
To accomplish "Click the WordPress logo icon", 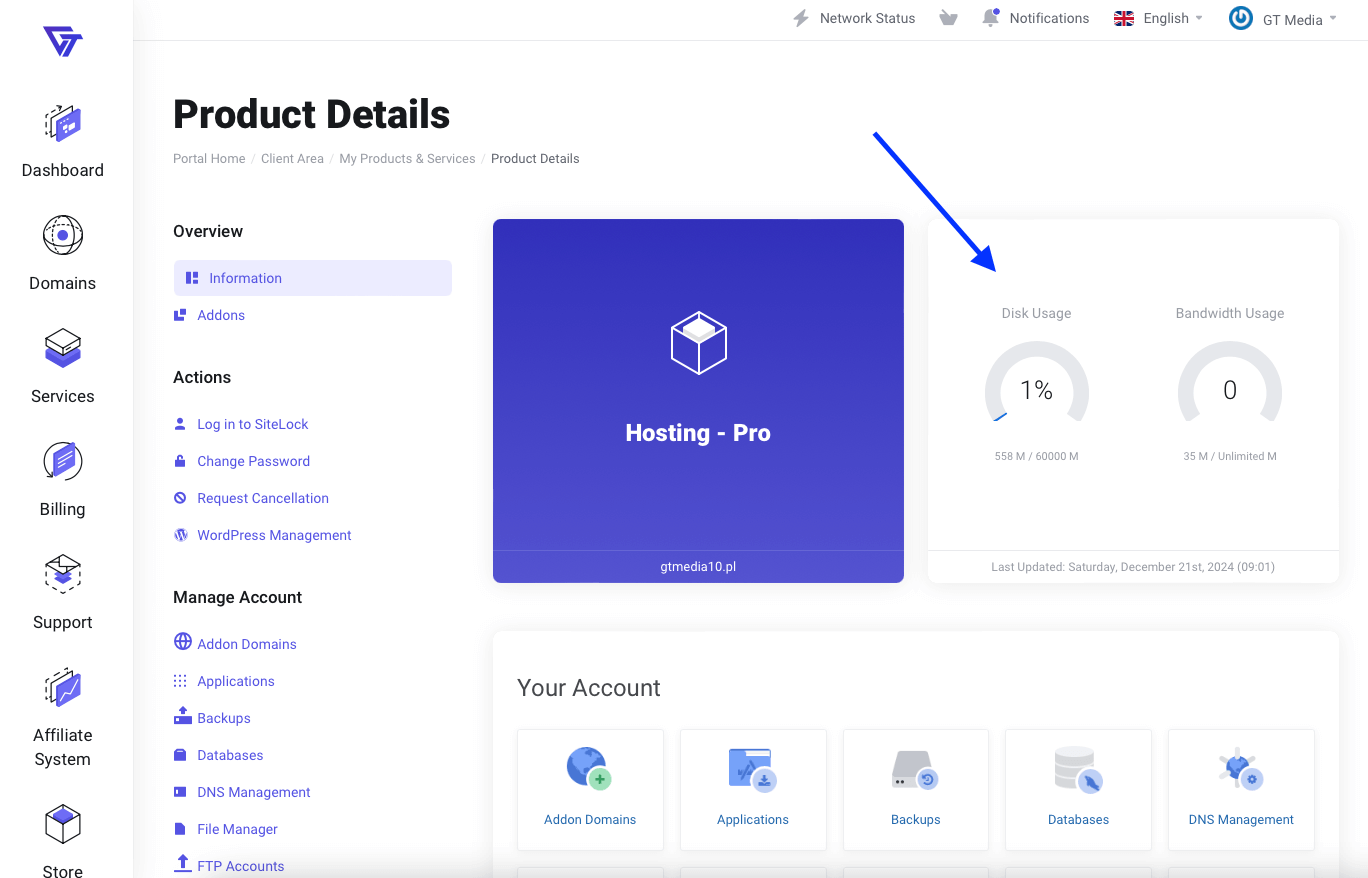I will tap(181, 535).
